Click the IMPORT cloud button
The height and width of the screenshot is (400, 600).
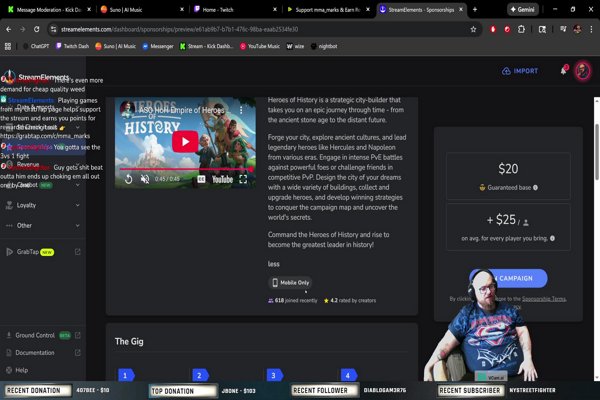pos(520,71)
